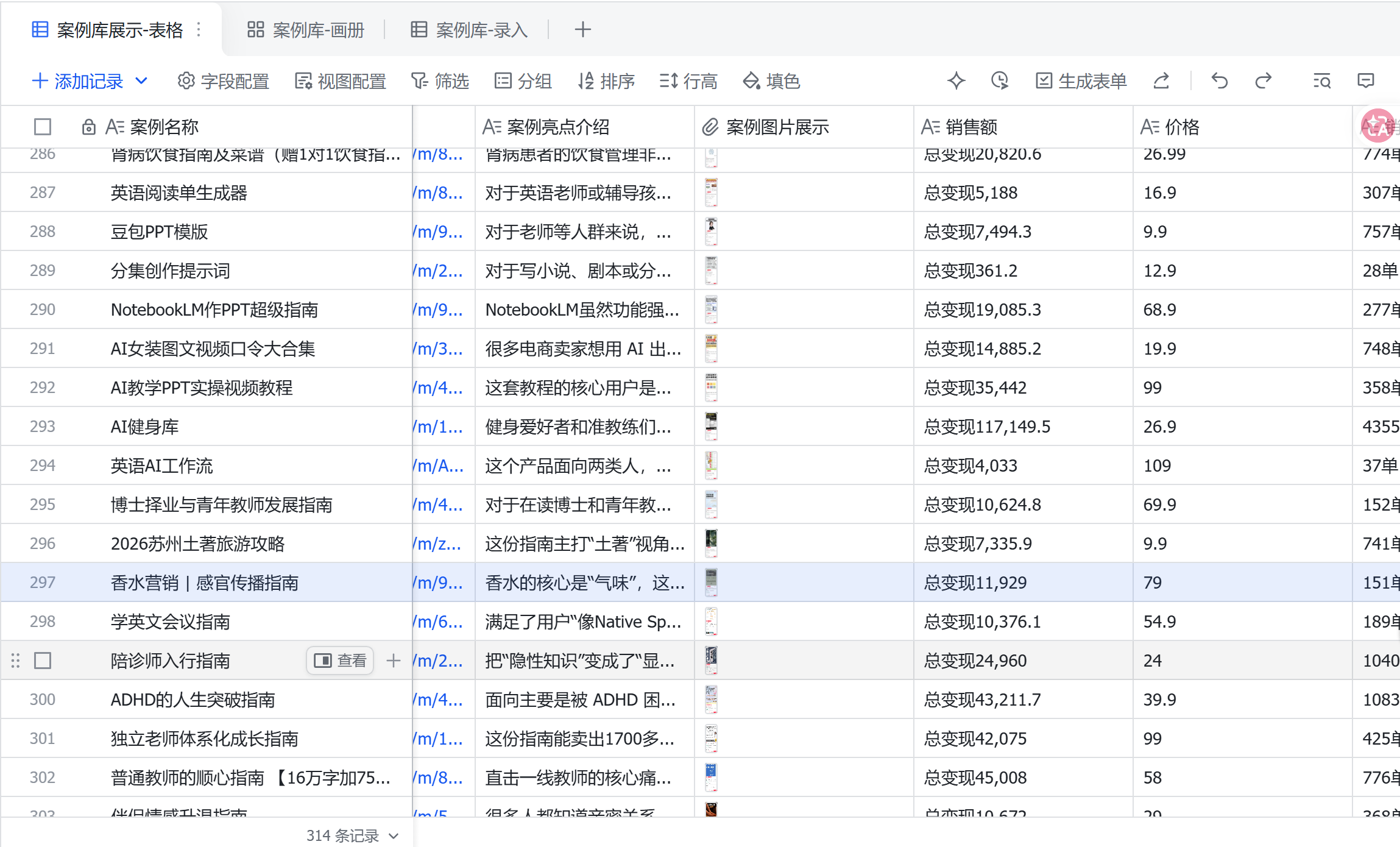The image size is (1400, 847).
Task: Open the AI sparkle assistant icon
Action: (956, 81)
